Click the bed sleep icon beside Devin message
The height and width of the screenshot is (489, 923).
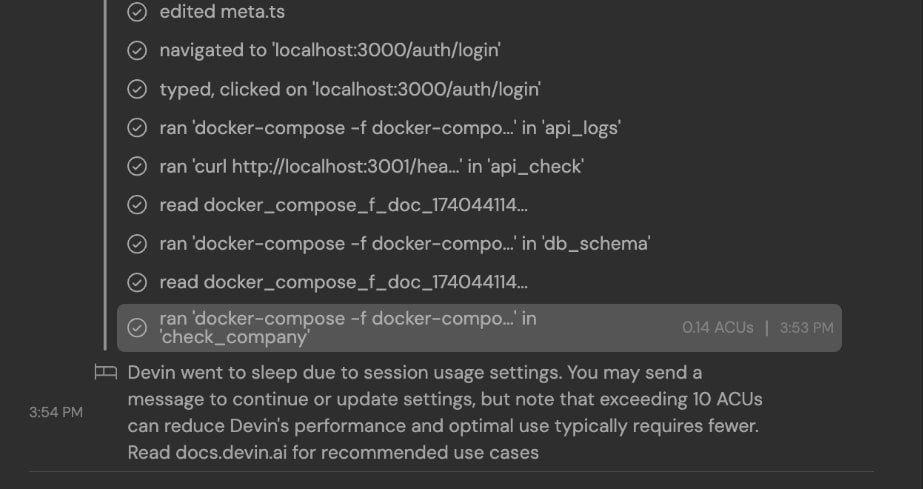click(105, 373)
